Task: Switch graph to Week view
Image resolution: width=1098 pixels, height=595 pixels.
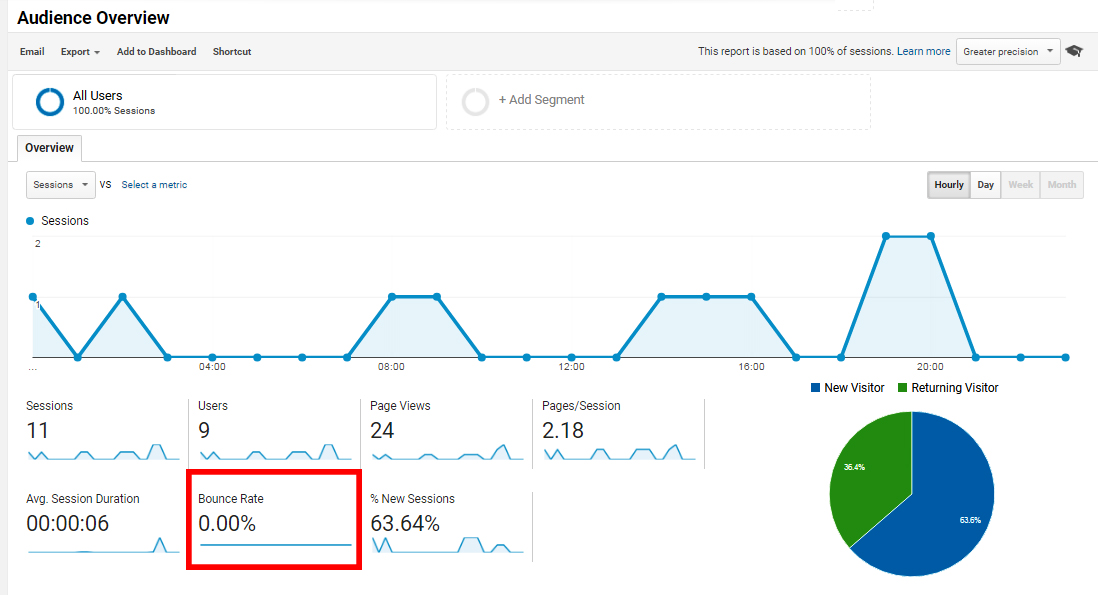Action: click(x=1020, y=185)
